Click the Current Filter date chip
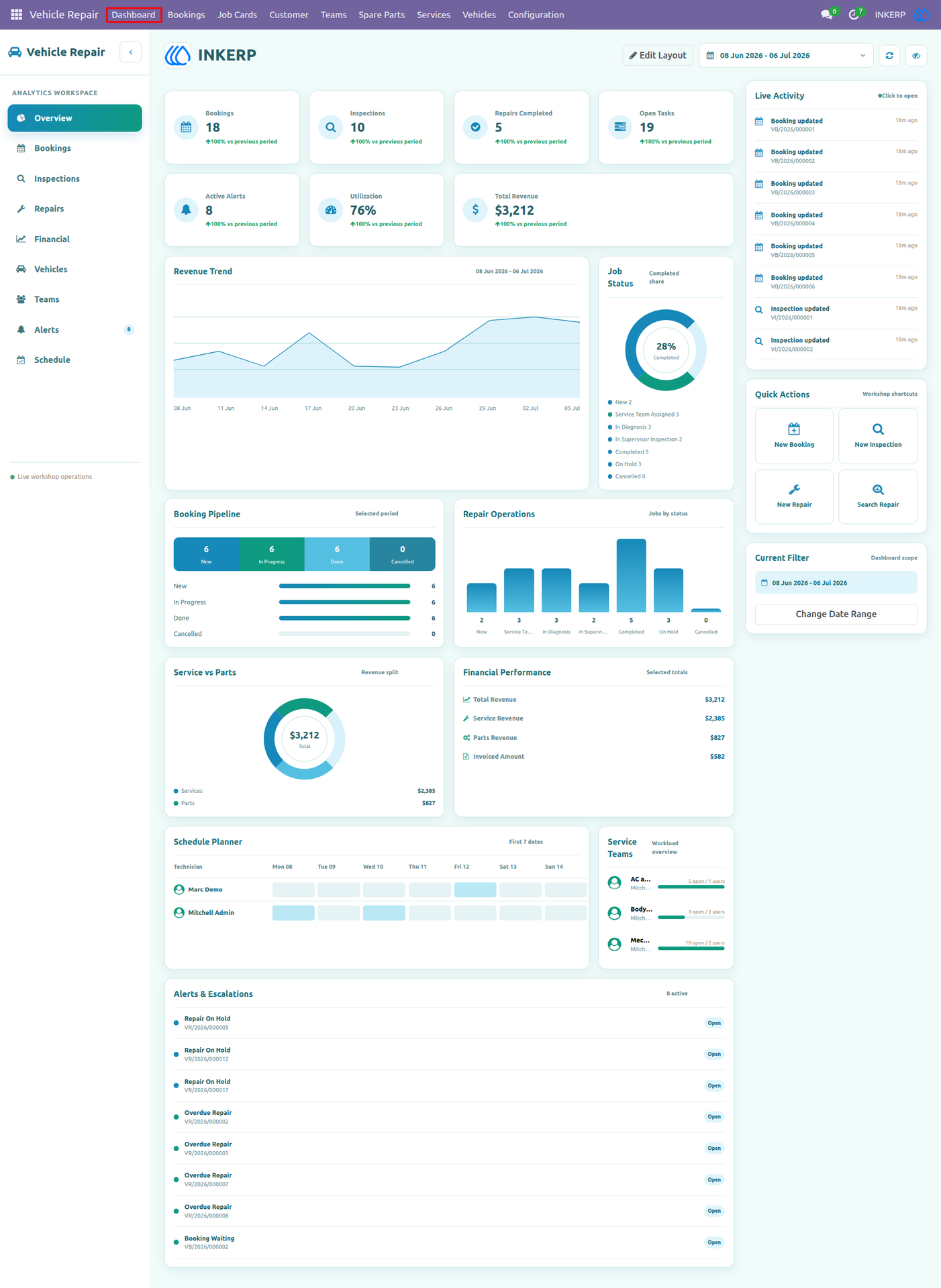This screenshot has width=941, height=1288. click(x=836, y=583)
